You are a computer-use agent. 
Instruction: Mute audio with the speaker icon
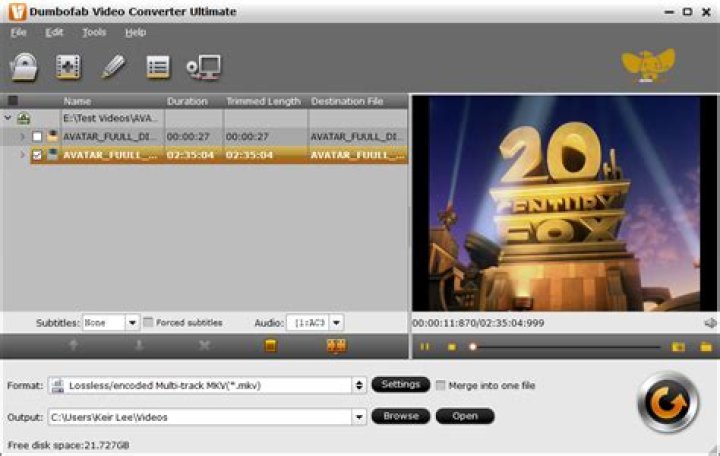point(709,323)
